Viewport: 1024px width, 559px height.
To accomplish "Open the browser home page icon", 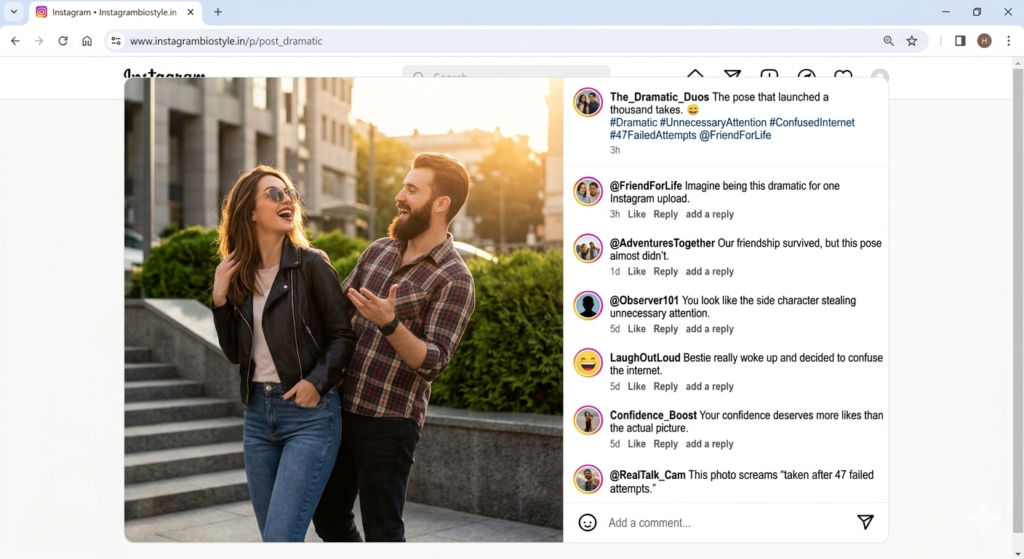I will 87,40.
